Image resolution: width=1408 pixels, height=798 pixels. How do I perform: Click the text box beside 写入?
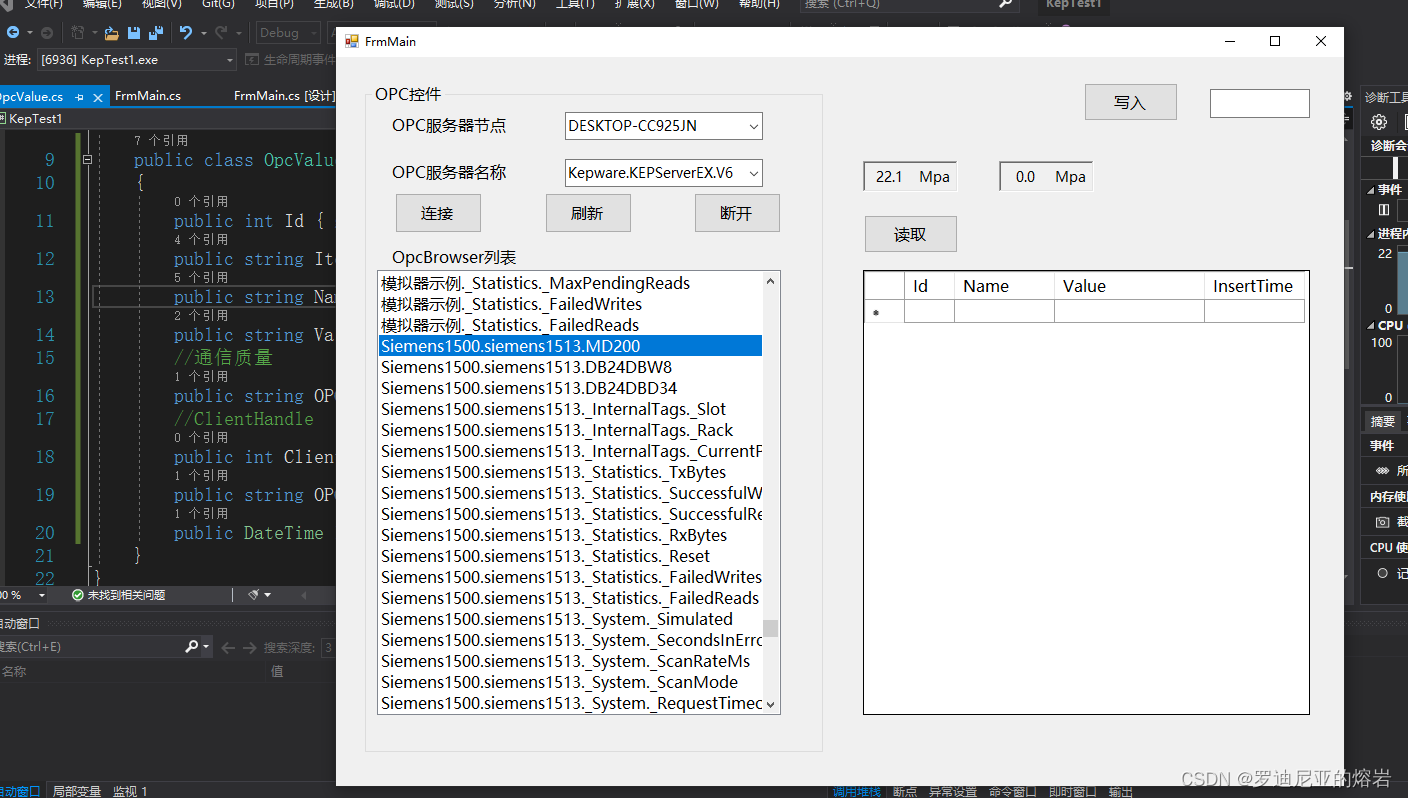(x=1259, y=103)
